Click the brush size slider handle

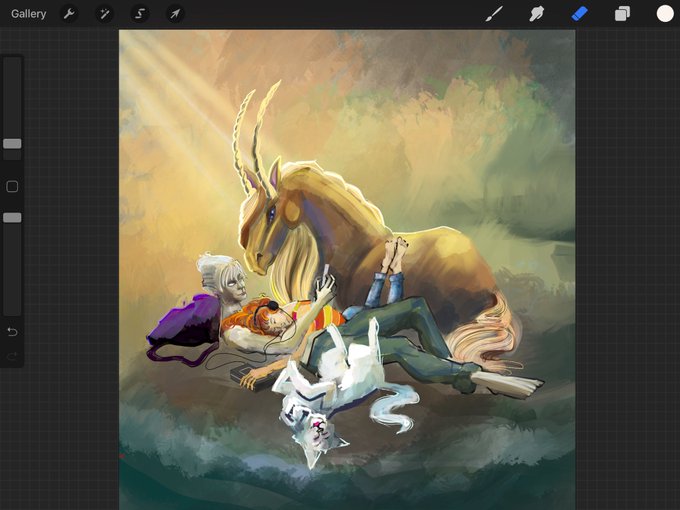[12, 144]
